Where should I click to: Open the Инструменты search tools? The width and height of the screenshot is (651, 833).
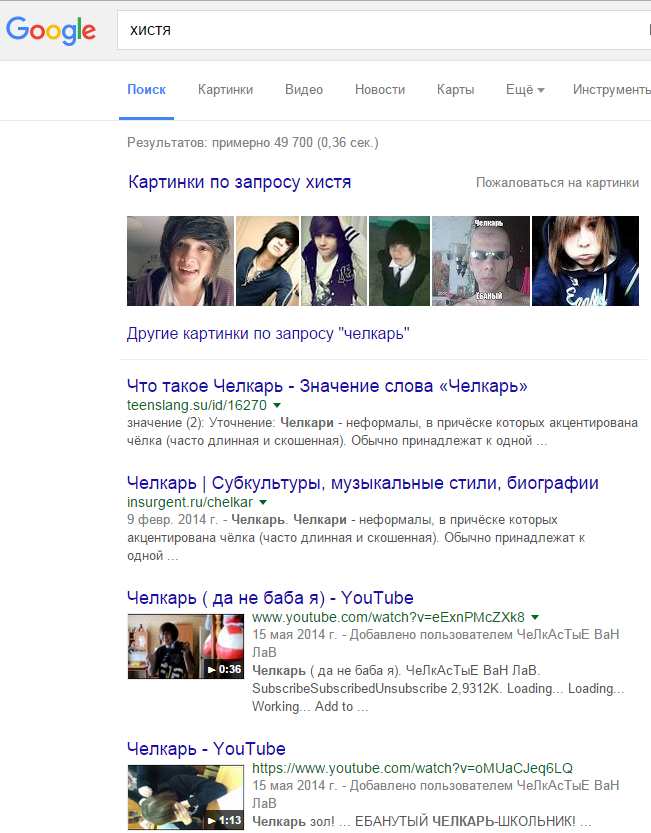[x=610, y=90]
